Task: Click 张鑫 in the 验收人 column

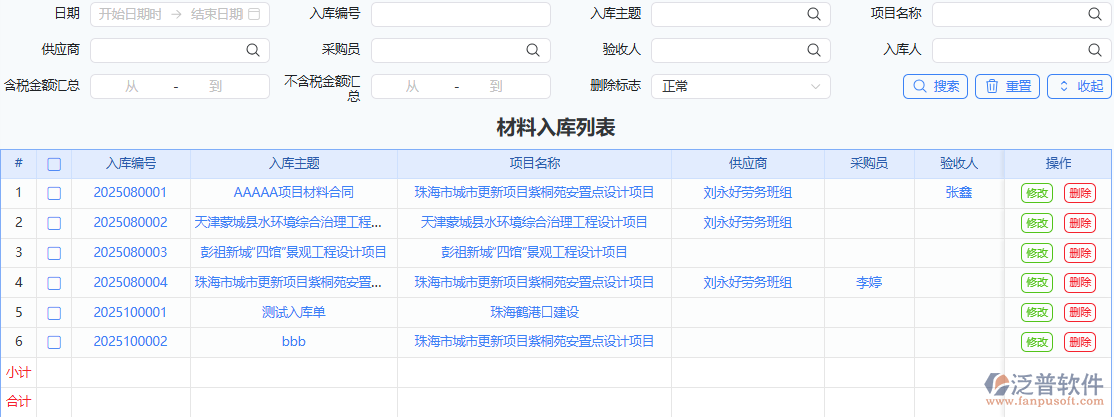Action: 958,193
